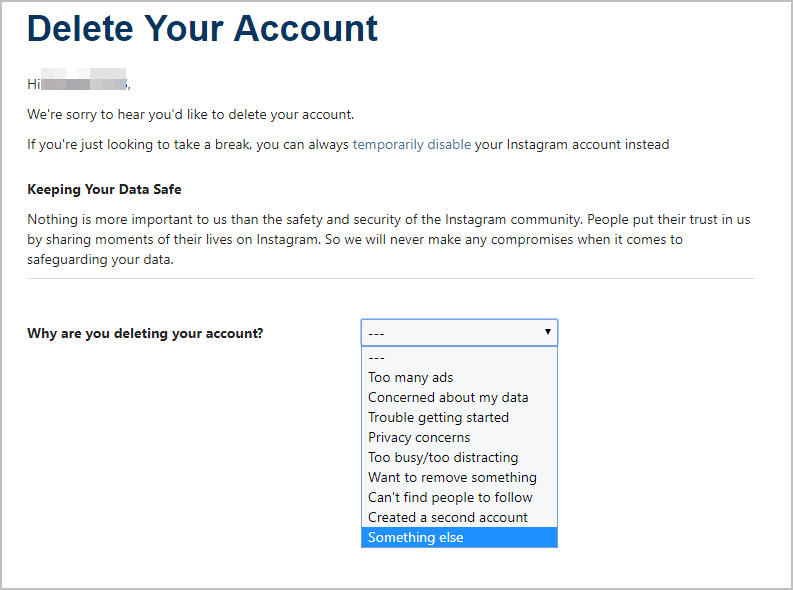Select 'Concerned about my data' reason
Screen dimensions: 793x590
459,397
